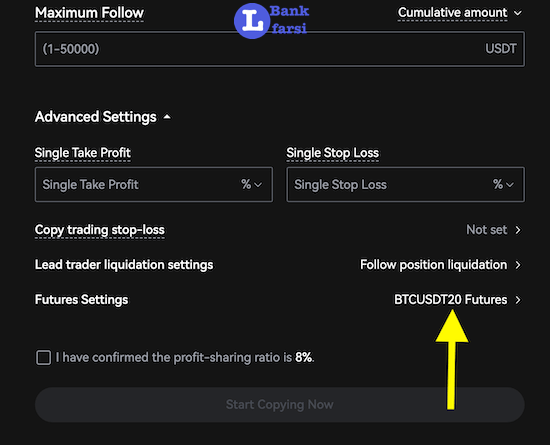Click the arrow beside BTCUSDT20 Futures
This screenshot has height=445, width=550.
(x=518, y=300)
